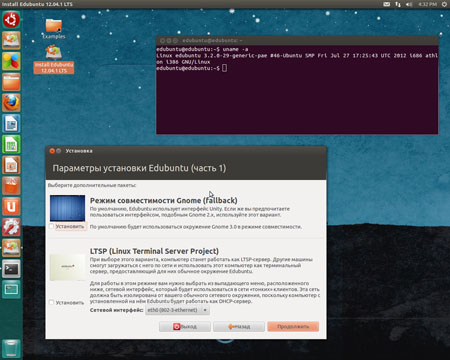Maximize the terminal window
Screen dimensions: 450x360
[x=175, y=41]
